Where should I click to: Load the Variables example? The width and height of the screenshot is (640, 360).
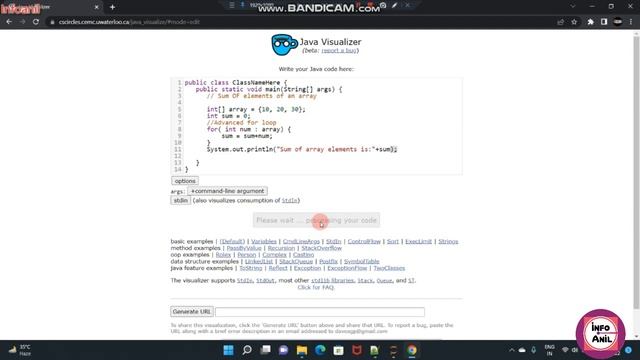pyautogui.click(x=264, y=242)
